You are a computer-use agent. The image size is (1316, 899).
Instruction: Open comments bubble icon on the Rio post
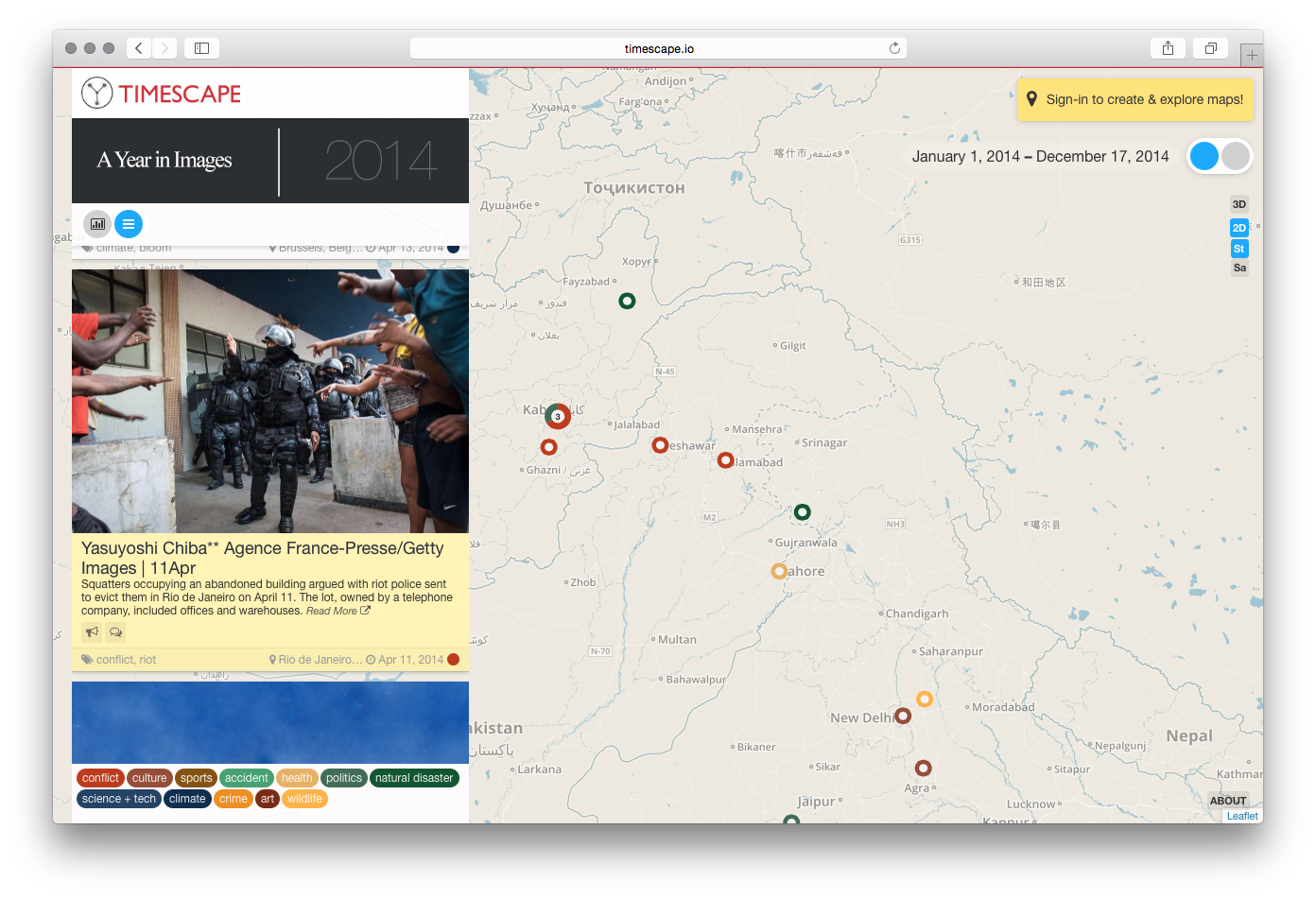(115, 632)
